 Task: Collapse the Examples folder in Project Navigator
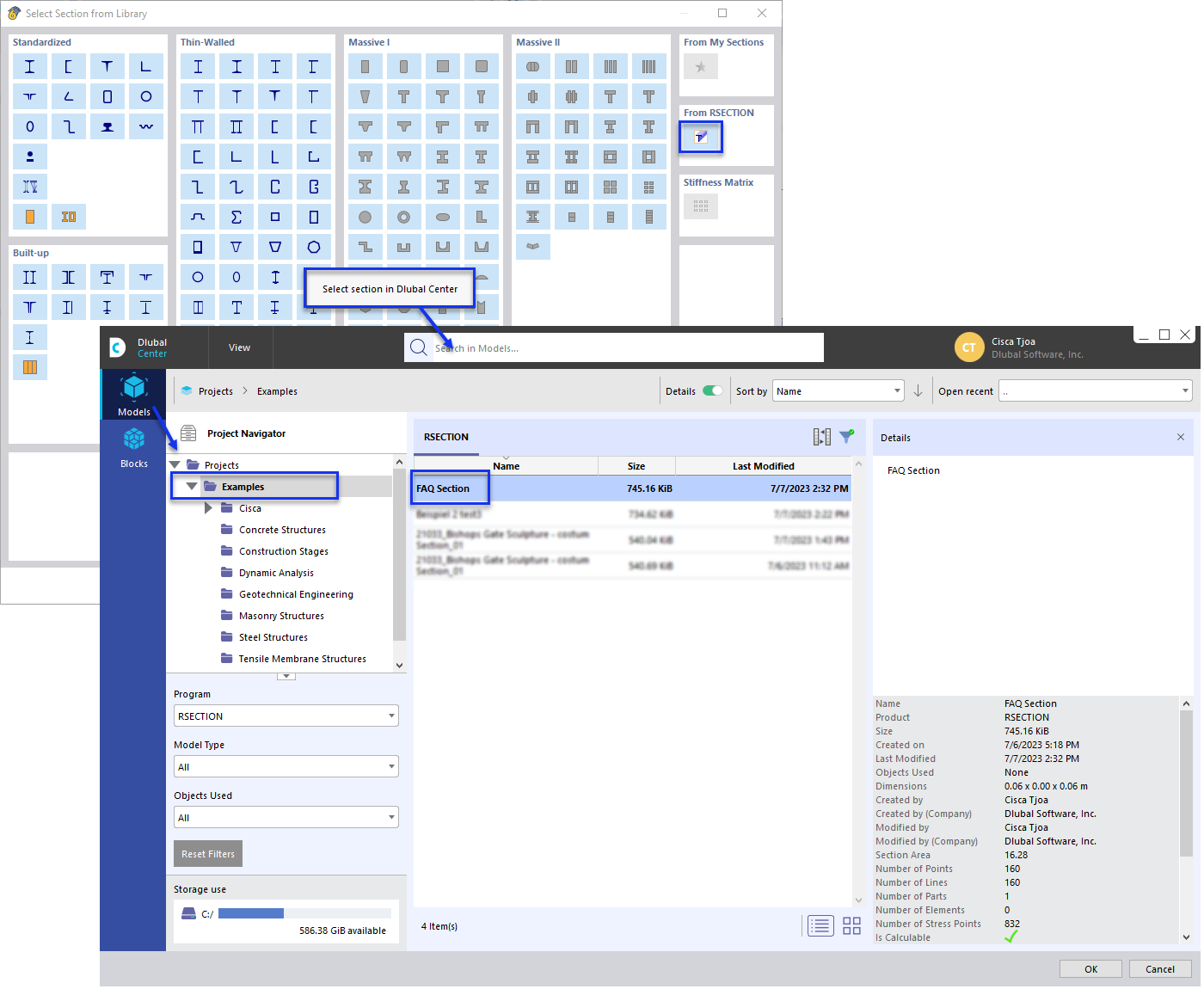(x=191, y=485)
